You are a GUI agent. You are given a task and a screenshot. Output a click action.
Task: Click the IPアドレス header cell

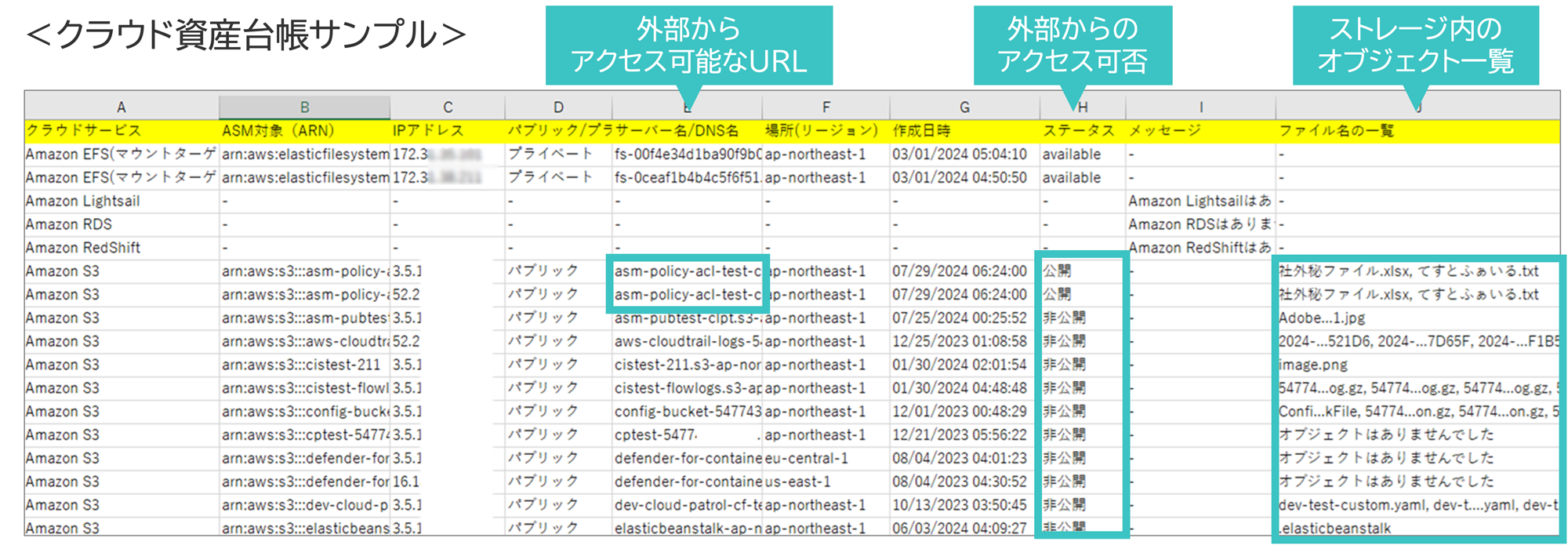point(448,131)
